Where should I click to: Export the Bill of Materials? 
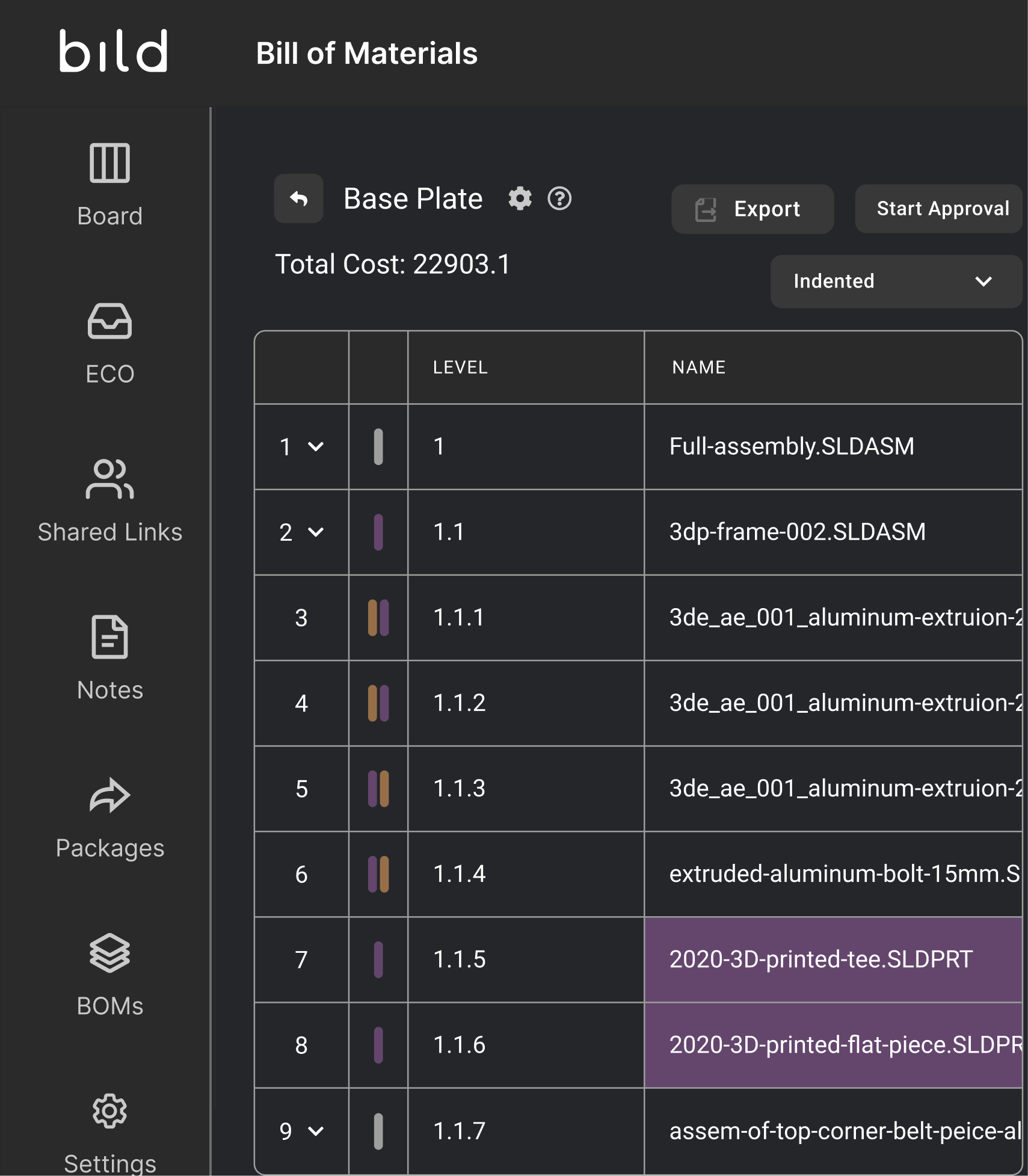tap(753, 209)
